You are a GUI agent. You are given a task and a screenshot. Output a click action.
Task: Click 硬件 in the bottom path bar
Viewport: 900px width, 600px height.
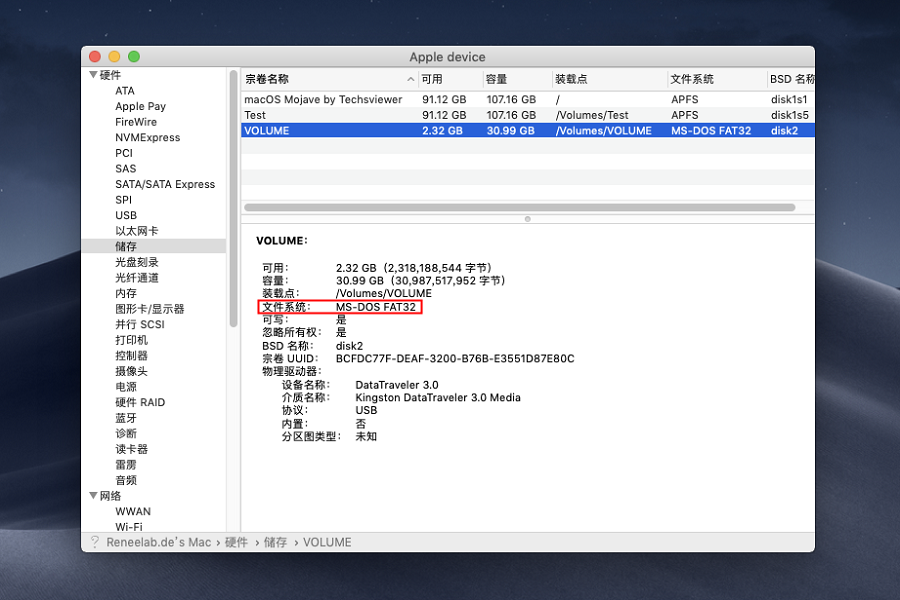(236, 542)
